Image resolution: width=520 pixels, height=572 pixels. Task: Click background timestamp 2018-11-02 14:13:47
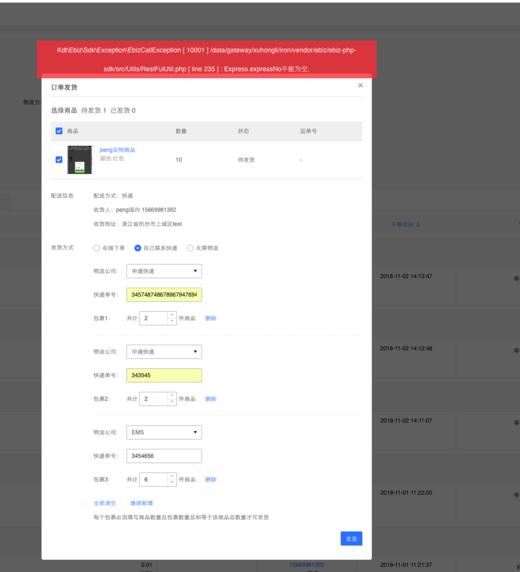[x=406, y=276]
